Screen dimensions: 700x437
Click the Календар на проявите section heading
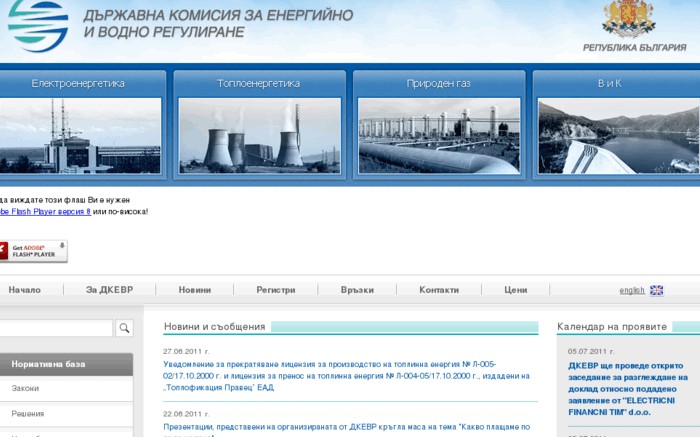click(612, 327)
